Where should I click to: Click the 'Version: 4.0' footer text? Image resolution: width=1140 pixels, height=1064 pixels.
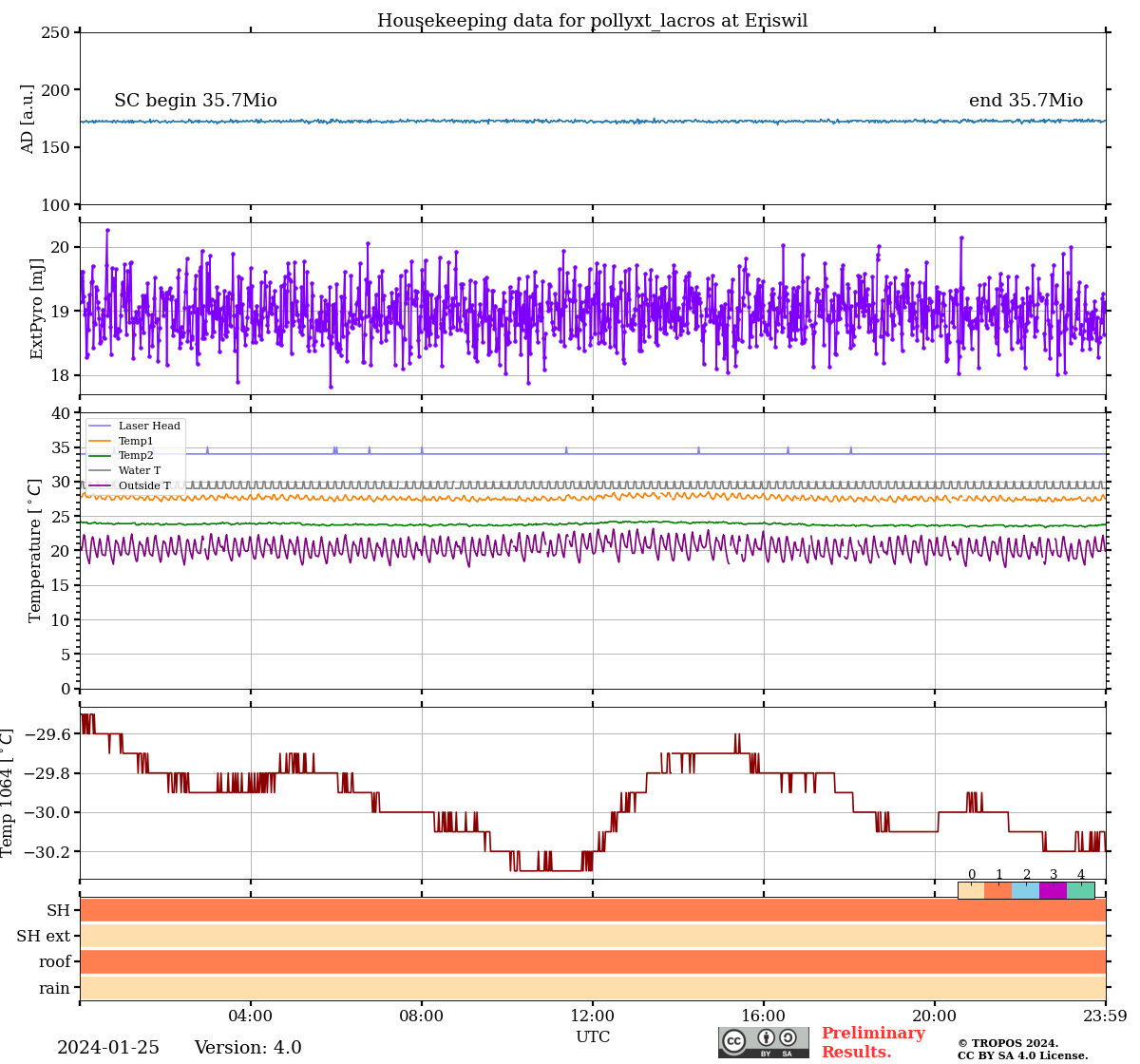click(x=248, y=1048)
